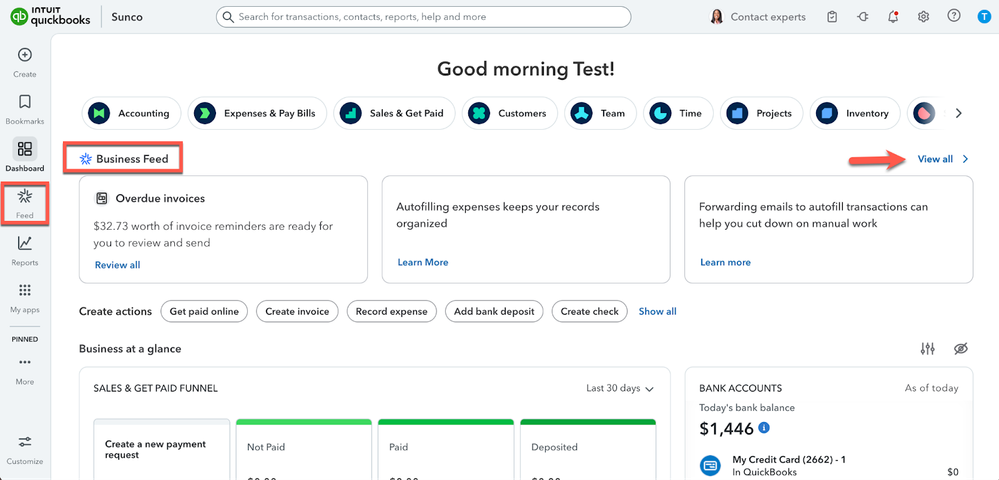Go to Reports in the sidebar
This screenshot has height=480, width=999.
[x=25, y=243]
